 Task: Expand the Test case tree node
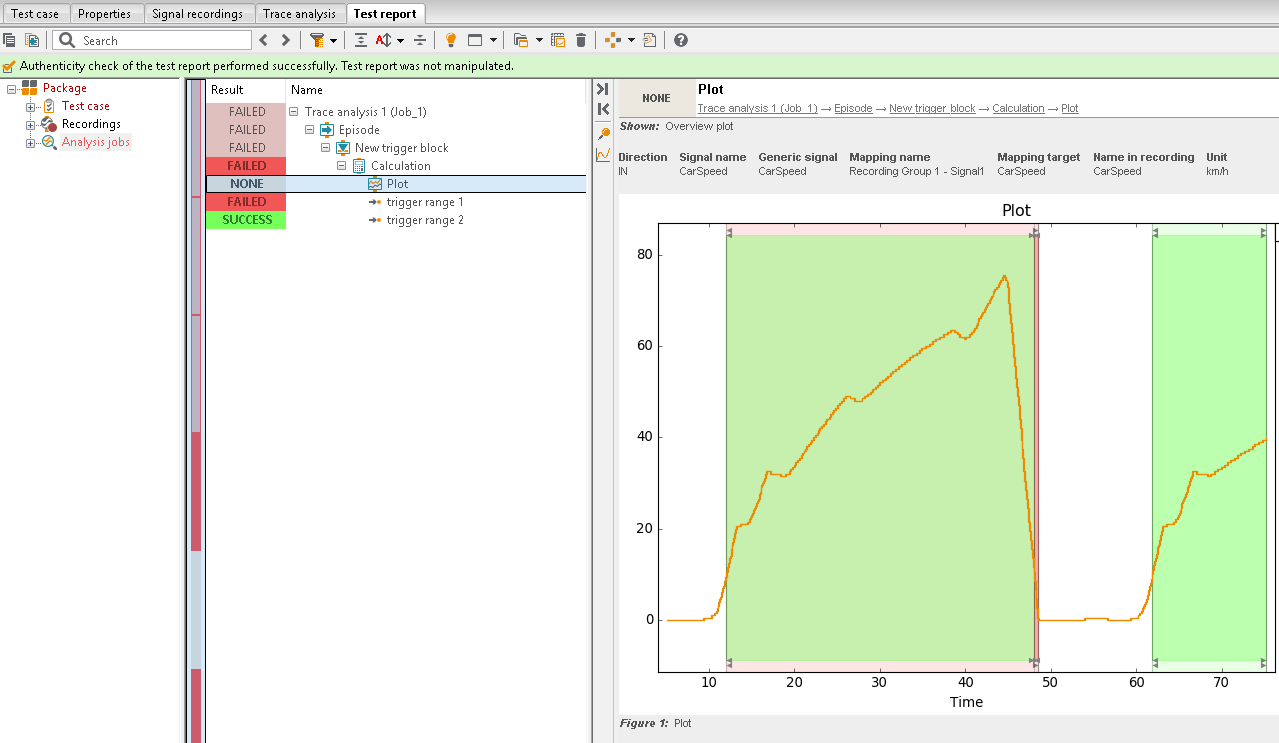pos(30,106)
